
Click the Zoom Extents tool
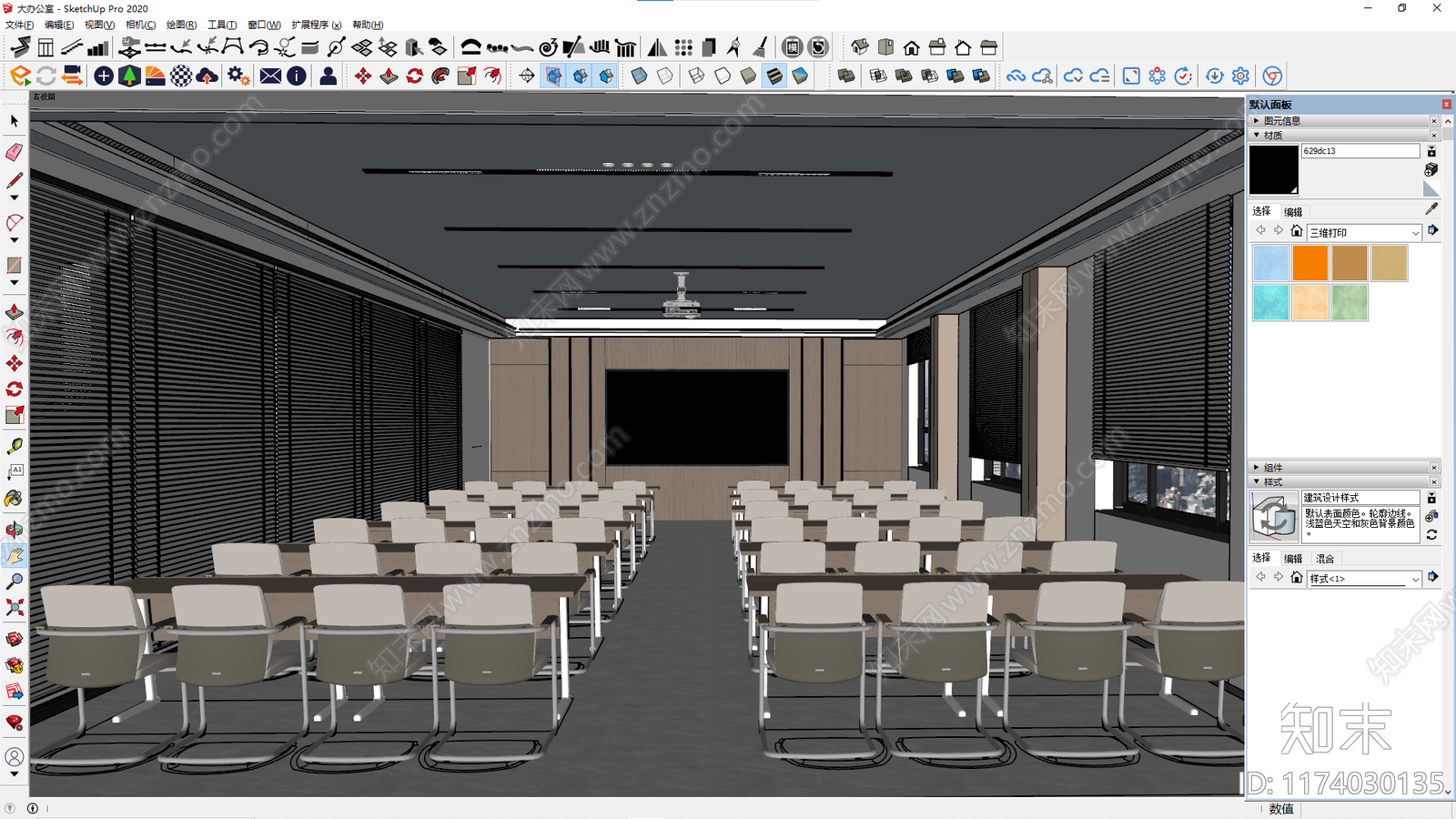[15, 607]
